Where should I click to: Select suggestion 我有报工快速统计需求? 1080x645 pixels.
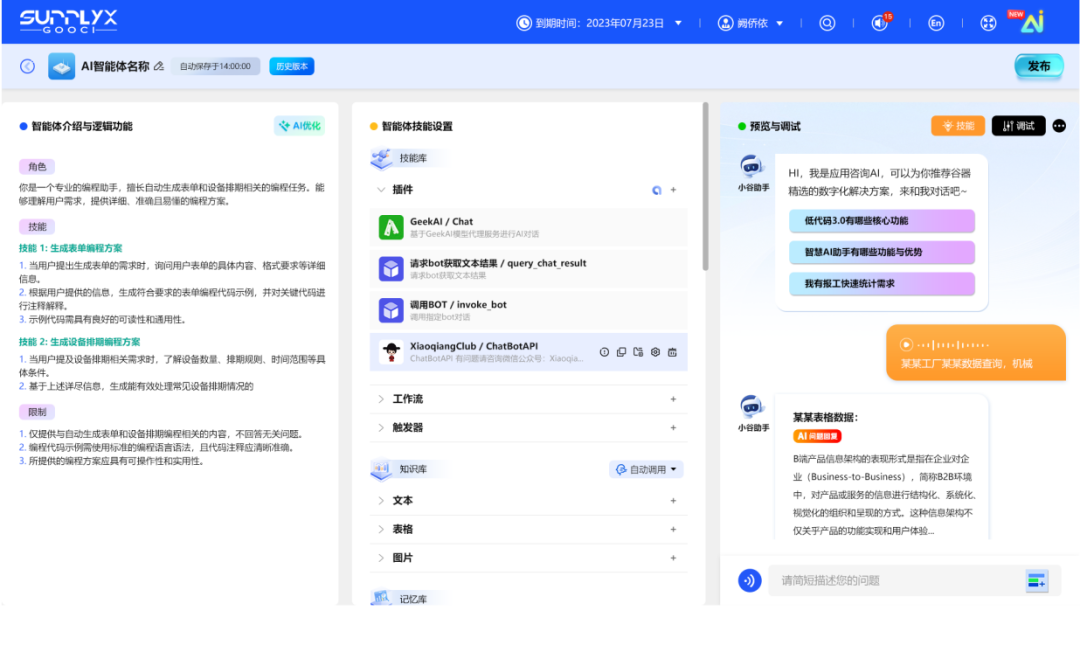(882, 284)
